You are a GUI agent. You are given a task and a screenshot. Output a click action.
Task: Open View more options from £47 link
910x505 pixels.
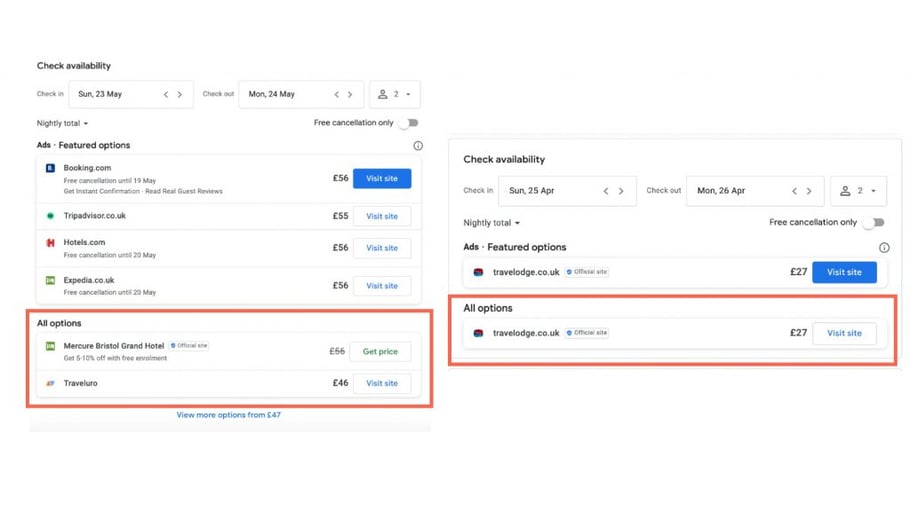click(x=229, y=415)
